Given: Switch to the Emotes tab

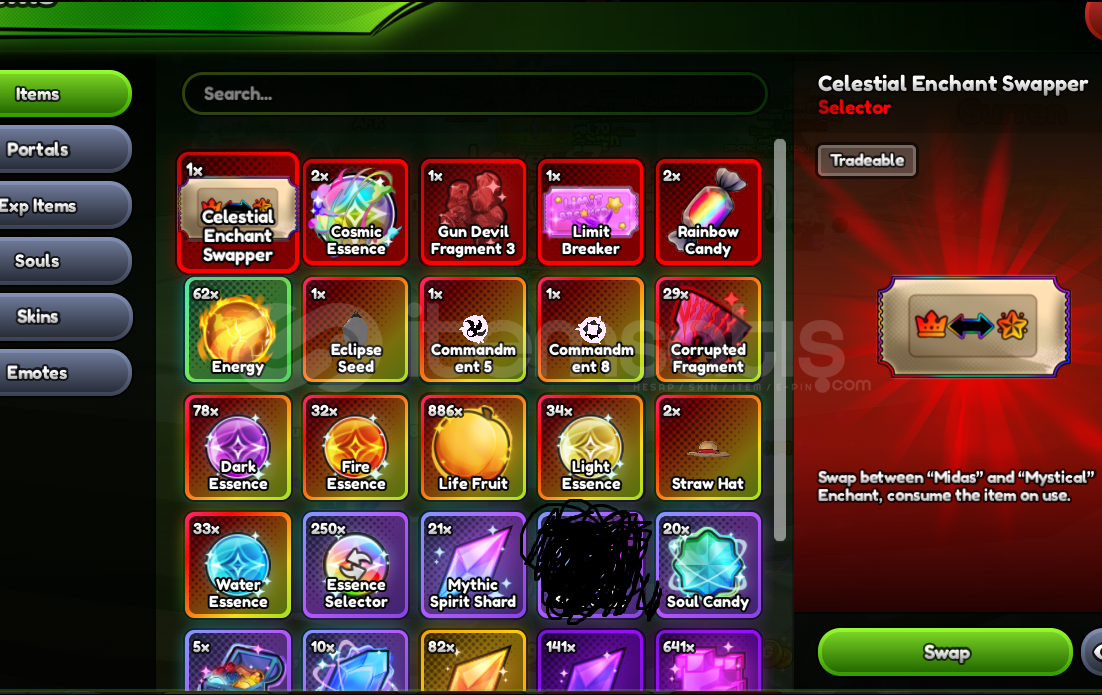Looking at the screenshot, I should point(63,372).
